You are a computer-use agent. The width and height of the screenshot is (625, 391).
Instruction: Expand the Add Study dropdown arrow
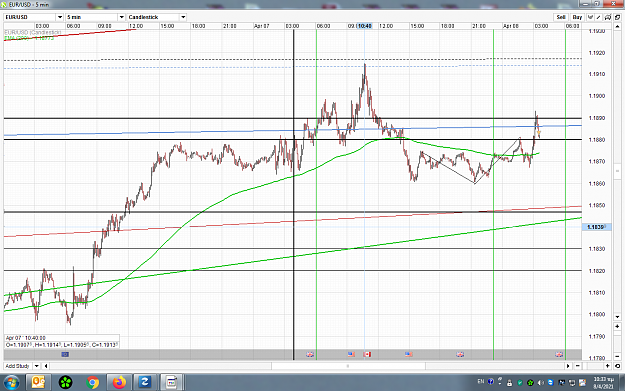[36, 366]
